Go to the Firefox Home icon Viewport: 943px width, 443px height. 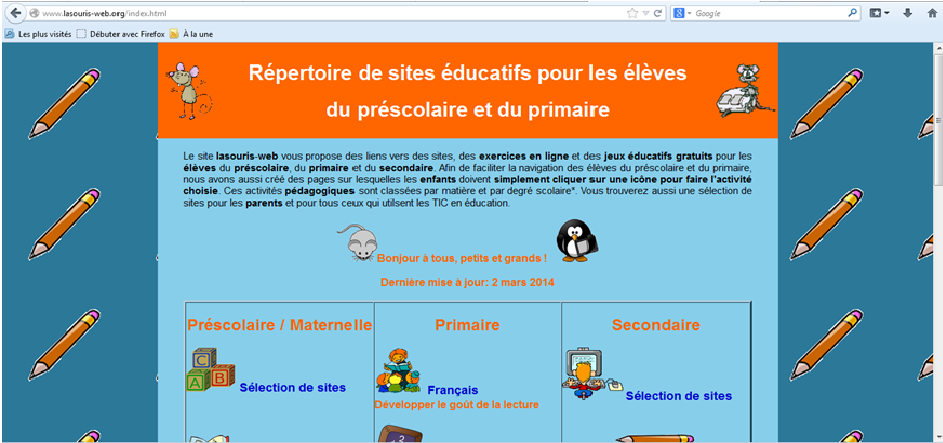(x=930, y=13)
